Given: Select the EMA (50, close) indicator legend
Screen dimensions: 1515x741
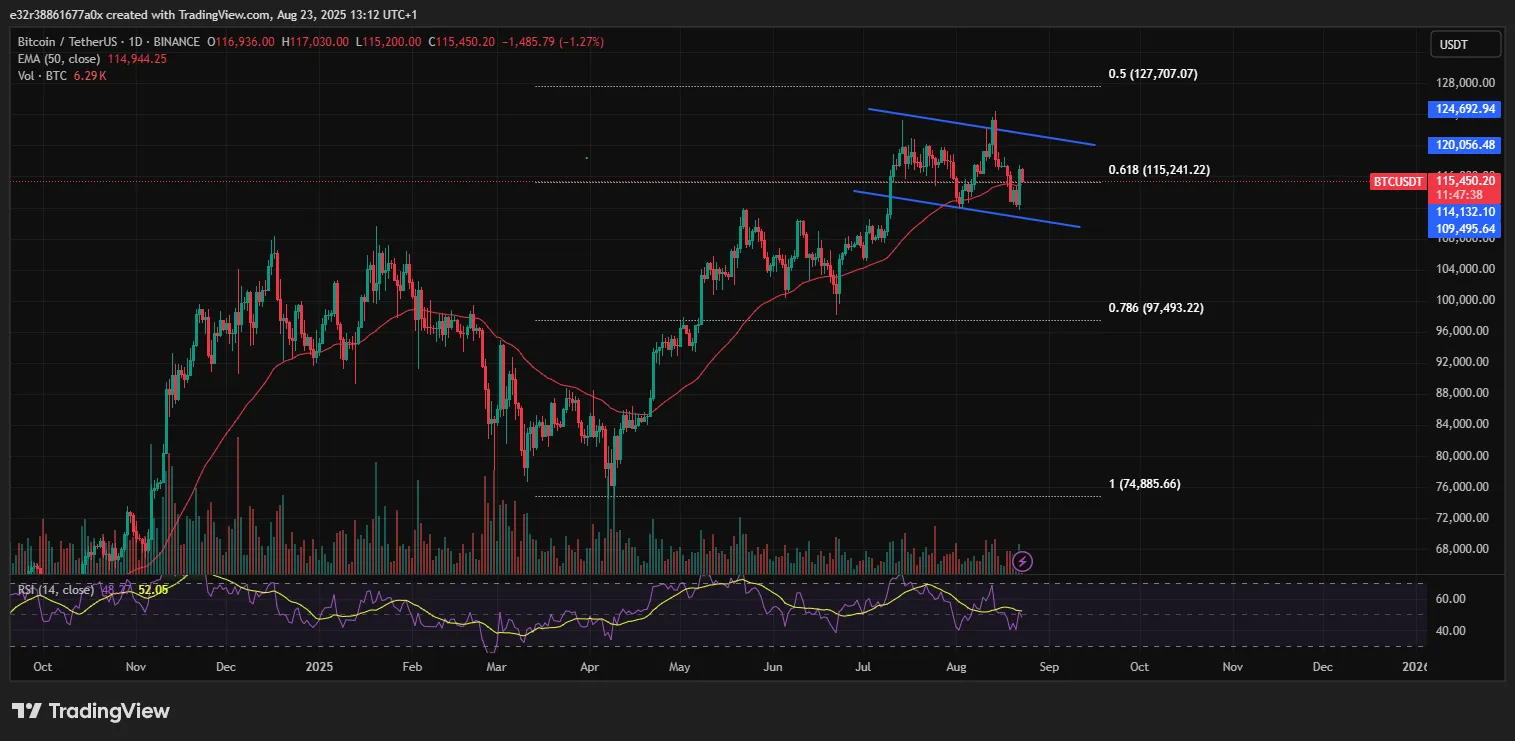Looking at the screenshot, I should click(x=60, y=58).
